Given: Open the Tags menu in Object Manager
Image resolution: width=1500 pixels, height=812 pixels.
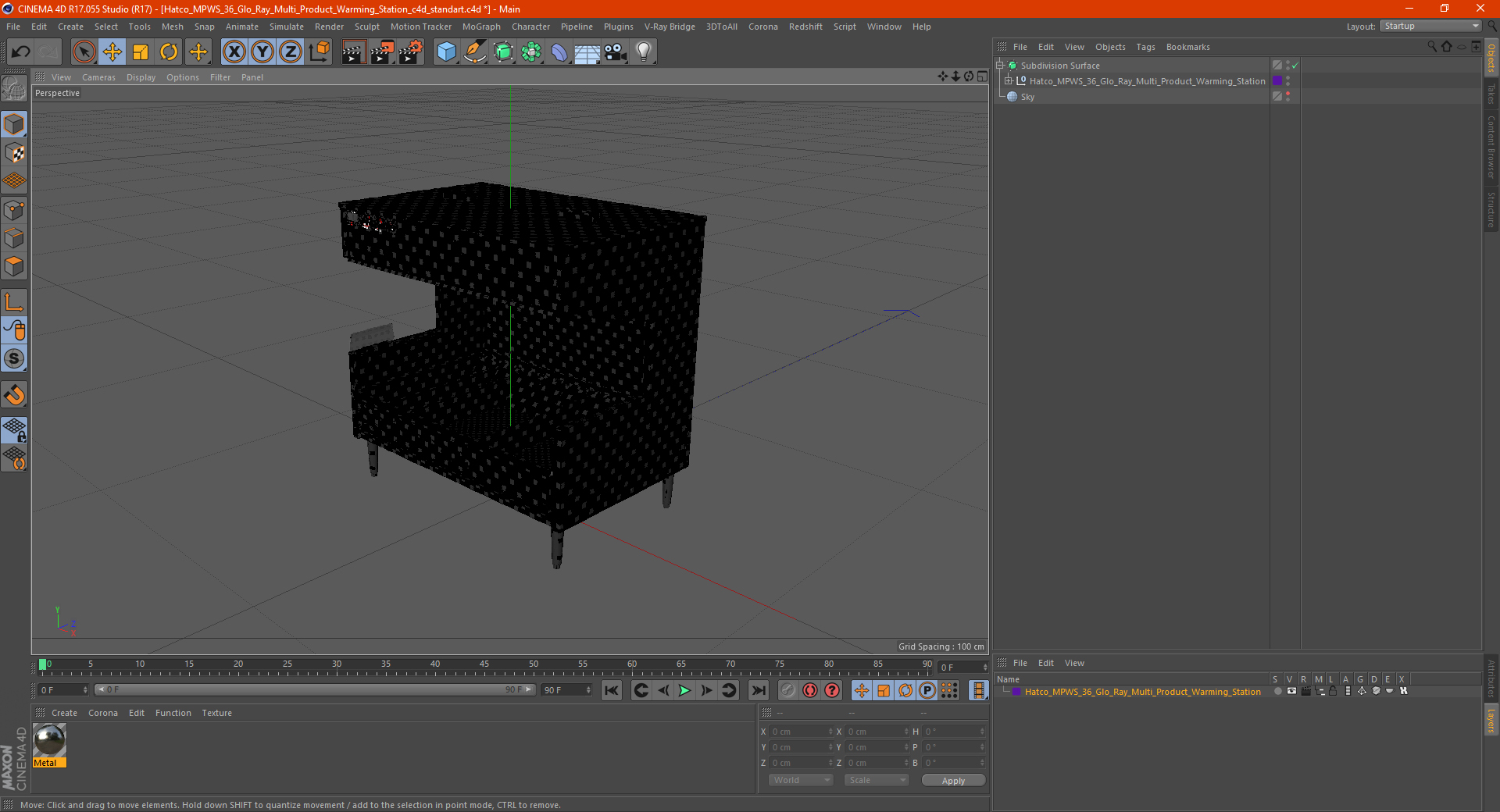Looking at the screenshot, I should pos(1145,47).
